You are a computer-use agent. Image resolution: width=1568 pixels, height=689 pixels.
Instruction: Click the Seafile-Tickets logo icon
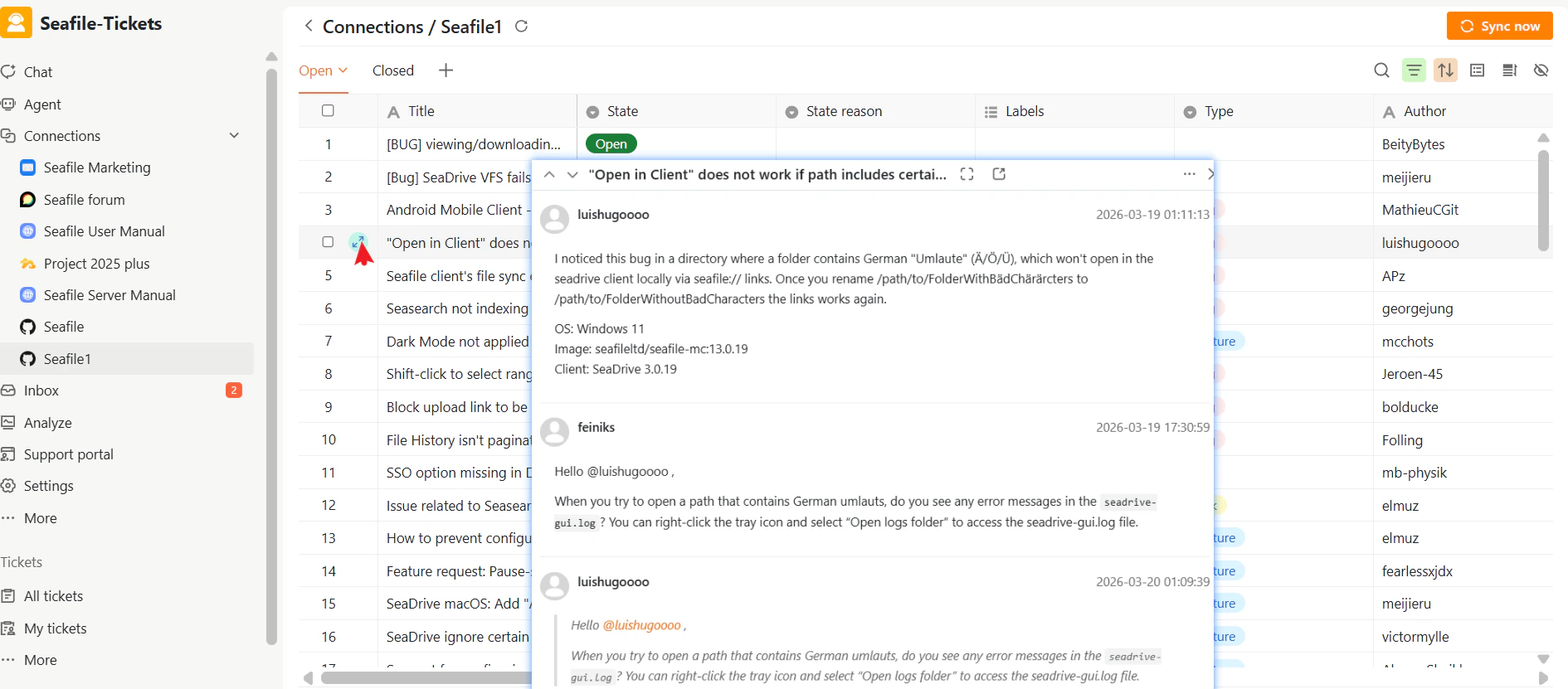pyautogui.click(x=16, y=22)
